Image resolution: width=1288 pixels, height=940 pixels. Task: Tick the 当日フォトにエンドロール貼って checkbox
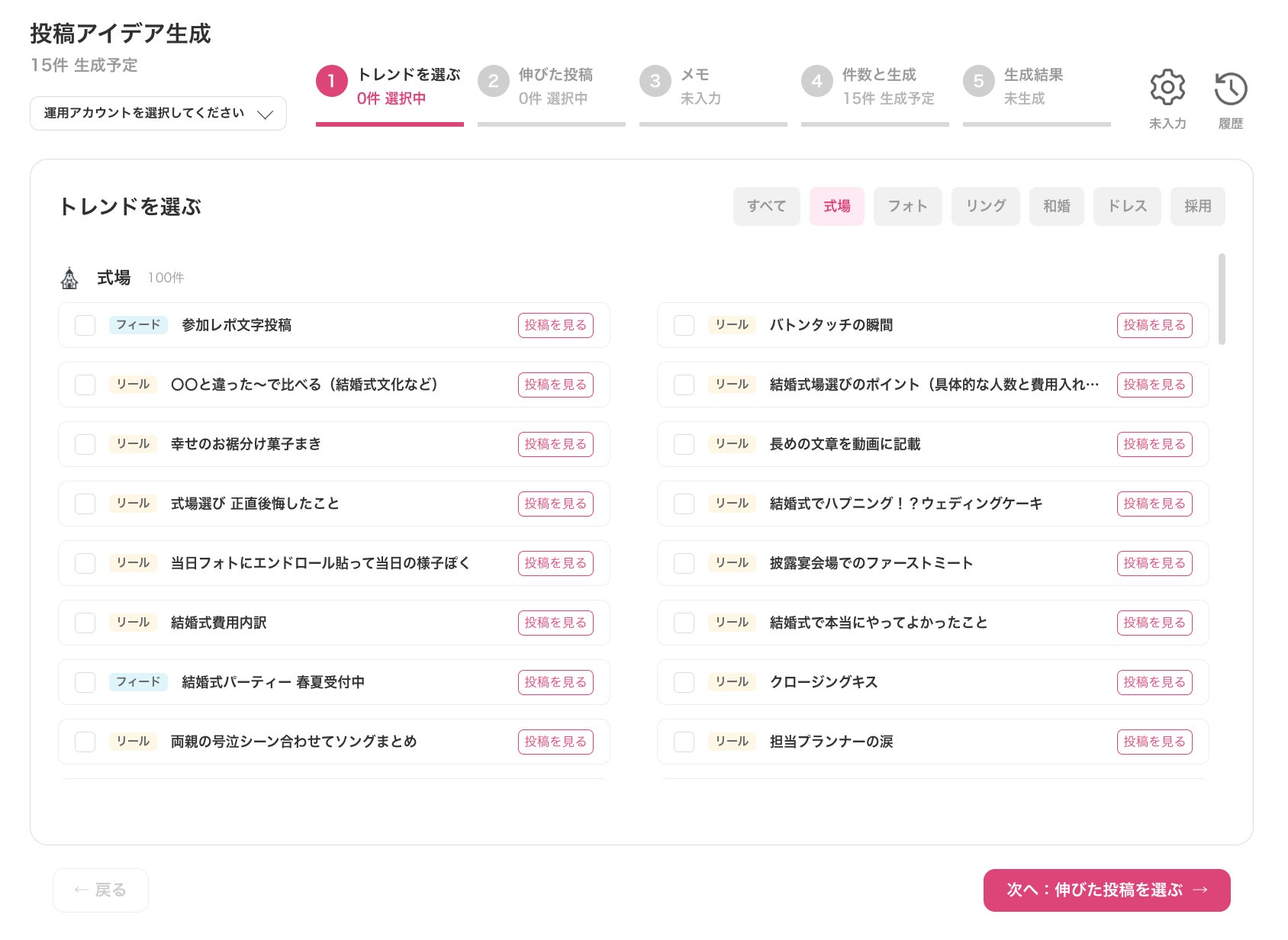(x=85, y=563)
